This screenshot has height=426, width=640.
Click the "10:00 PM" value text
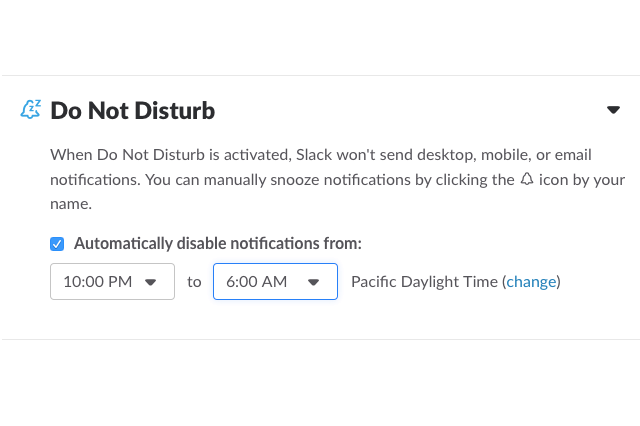tap(98, 282)
